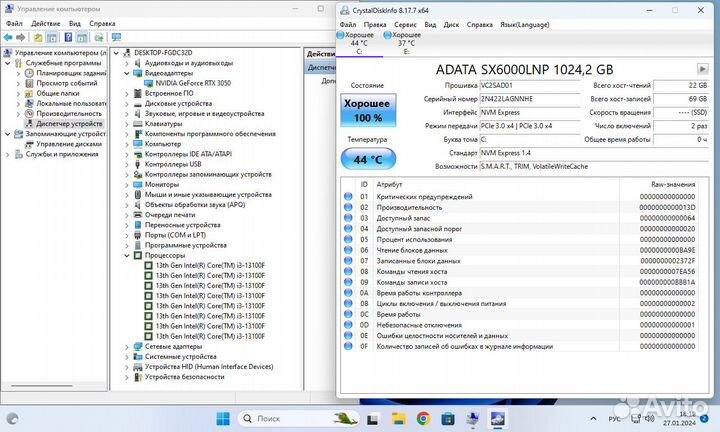
Task: Click next disk arrow button in CrystalDiskInfo
Action: pos(702,68)
